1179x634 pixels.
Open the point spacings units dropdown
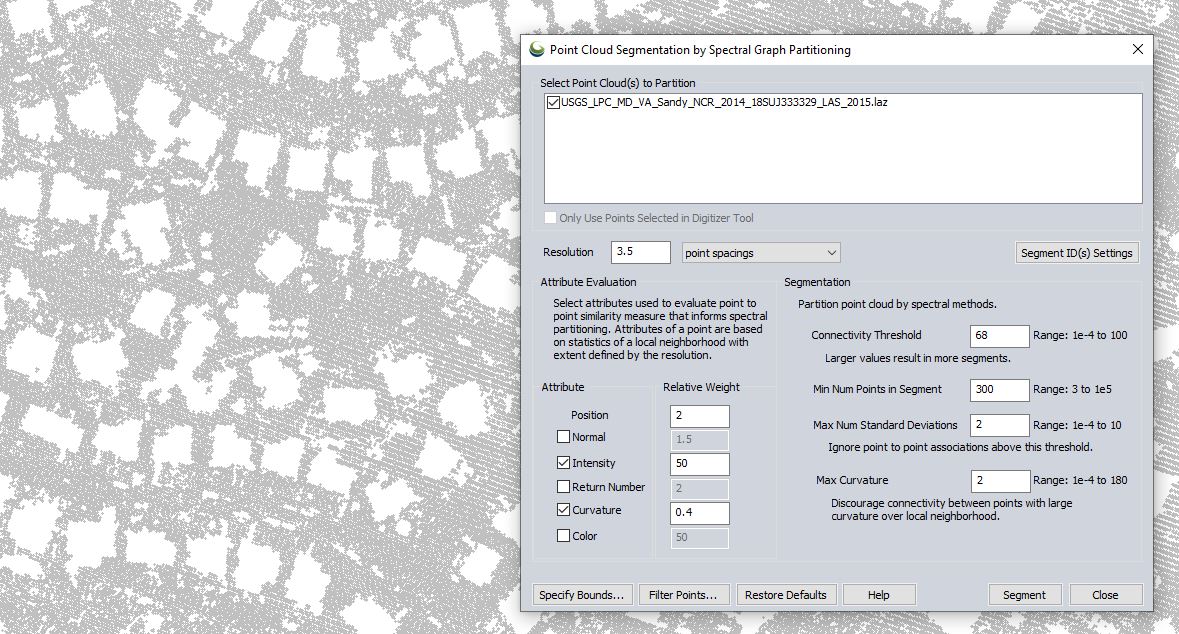point(761,253)
